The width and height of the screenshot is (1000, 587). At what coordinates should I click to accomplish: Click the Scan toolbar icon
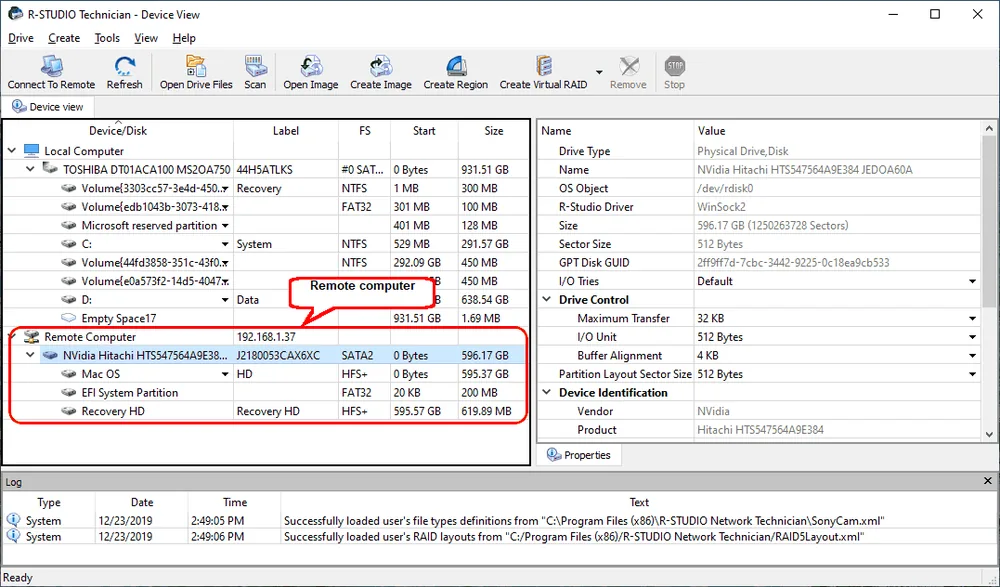(255, 66)
